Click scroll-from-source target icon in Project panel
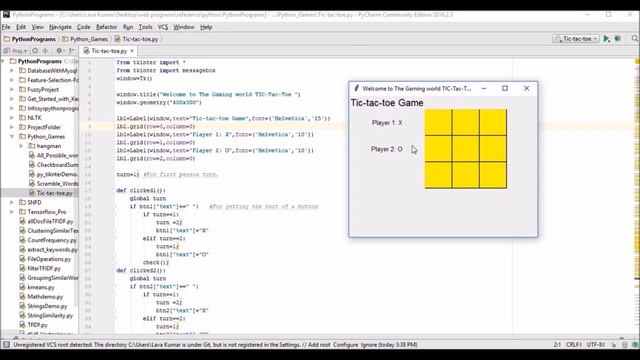Image resolution: width=640 pixels, height=360 pixels. (x=36, y=51)
